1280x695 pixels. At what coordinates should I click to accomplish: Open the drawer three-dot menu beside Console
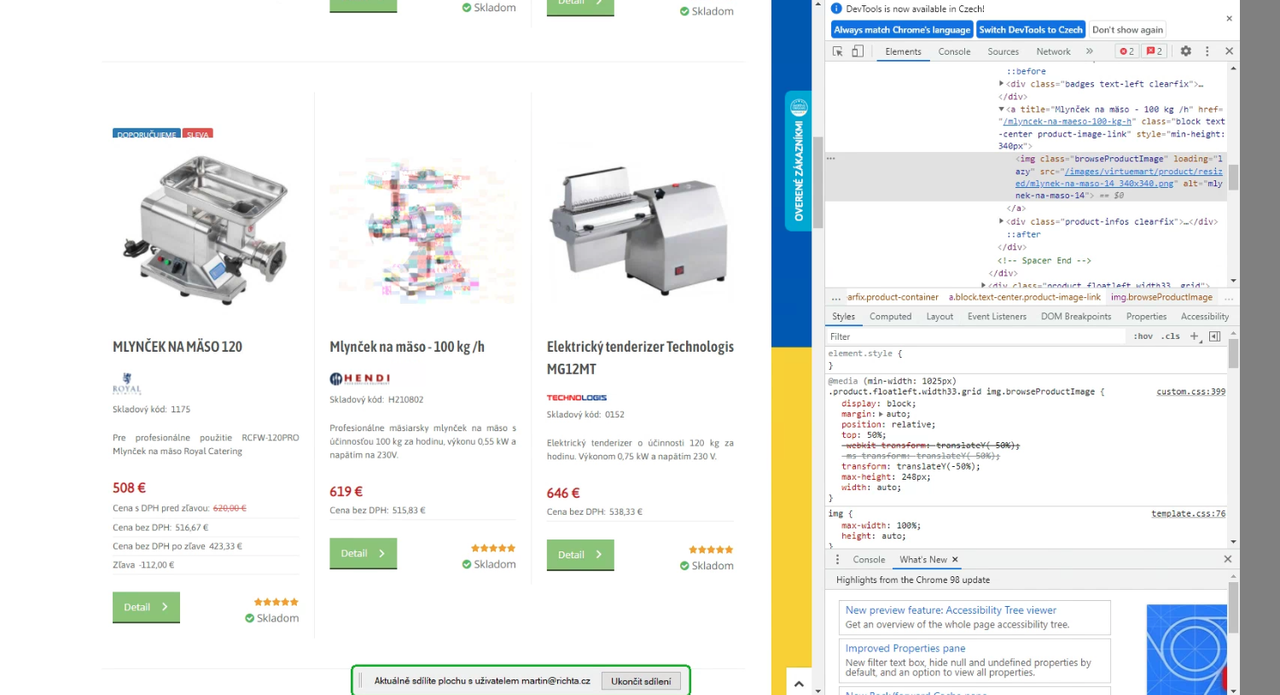838,559
